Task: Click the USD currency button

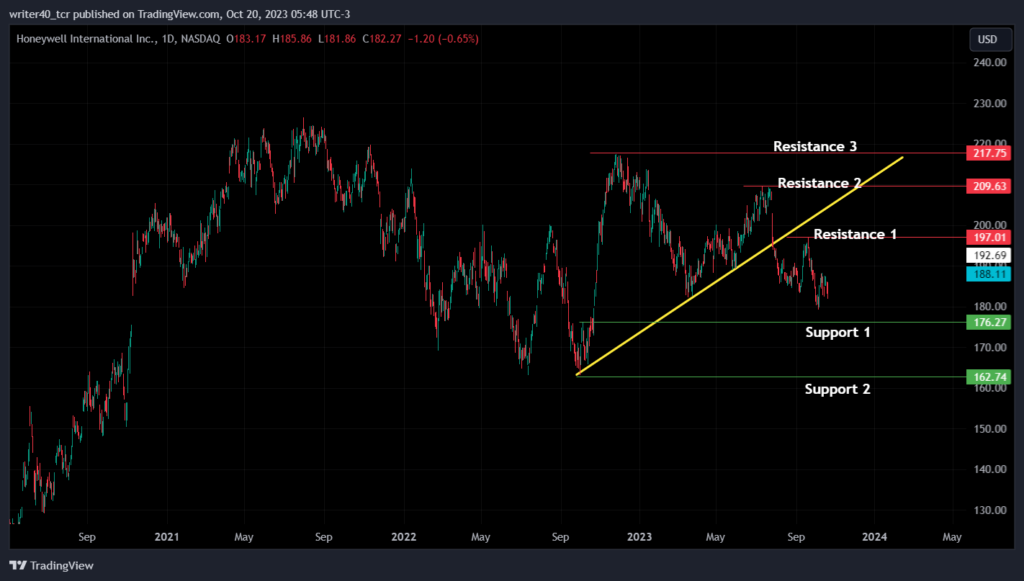Action: (x=990, y=39)
